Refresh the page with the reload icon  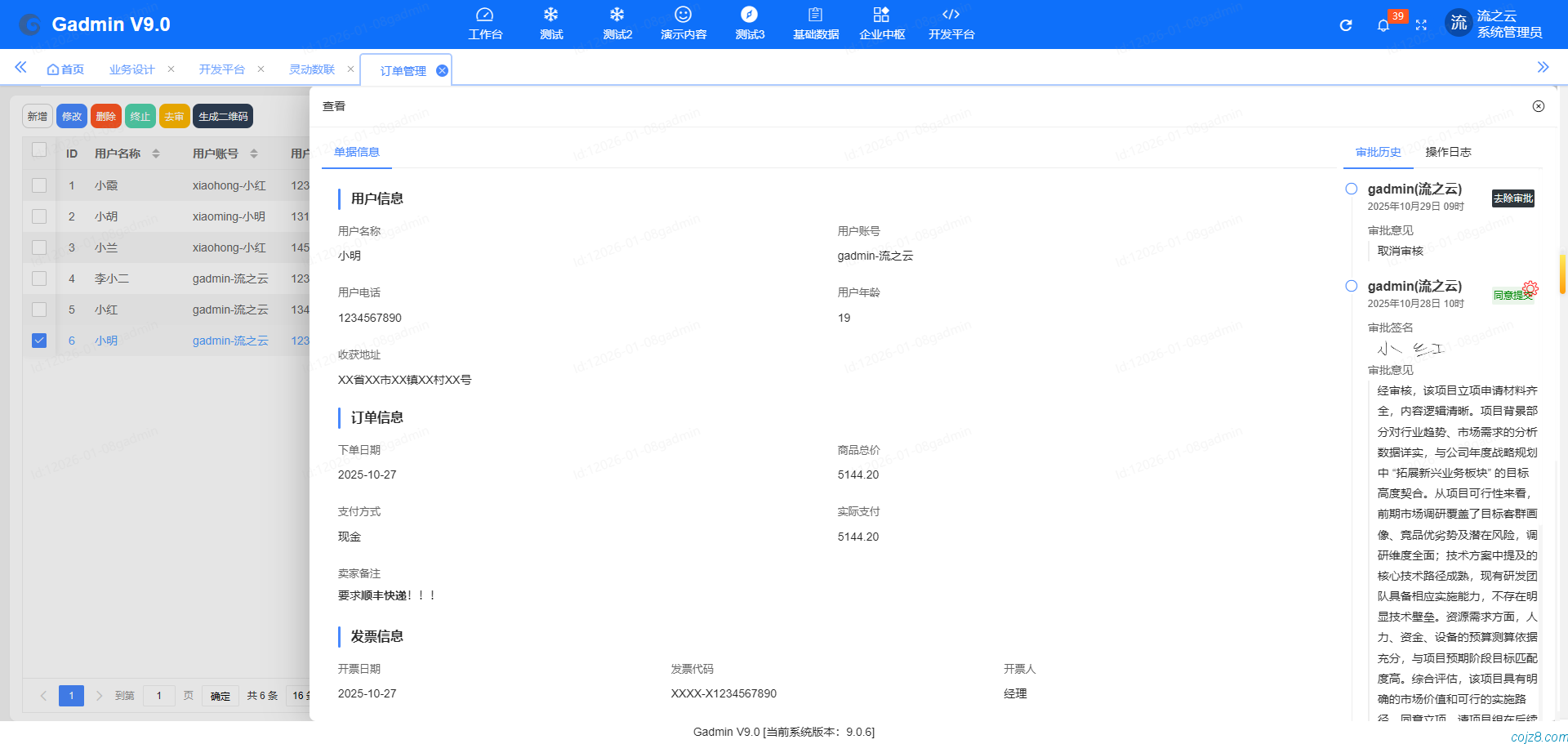pos(1345,25)
